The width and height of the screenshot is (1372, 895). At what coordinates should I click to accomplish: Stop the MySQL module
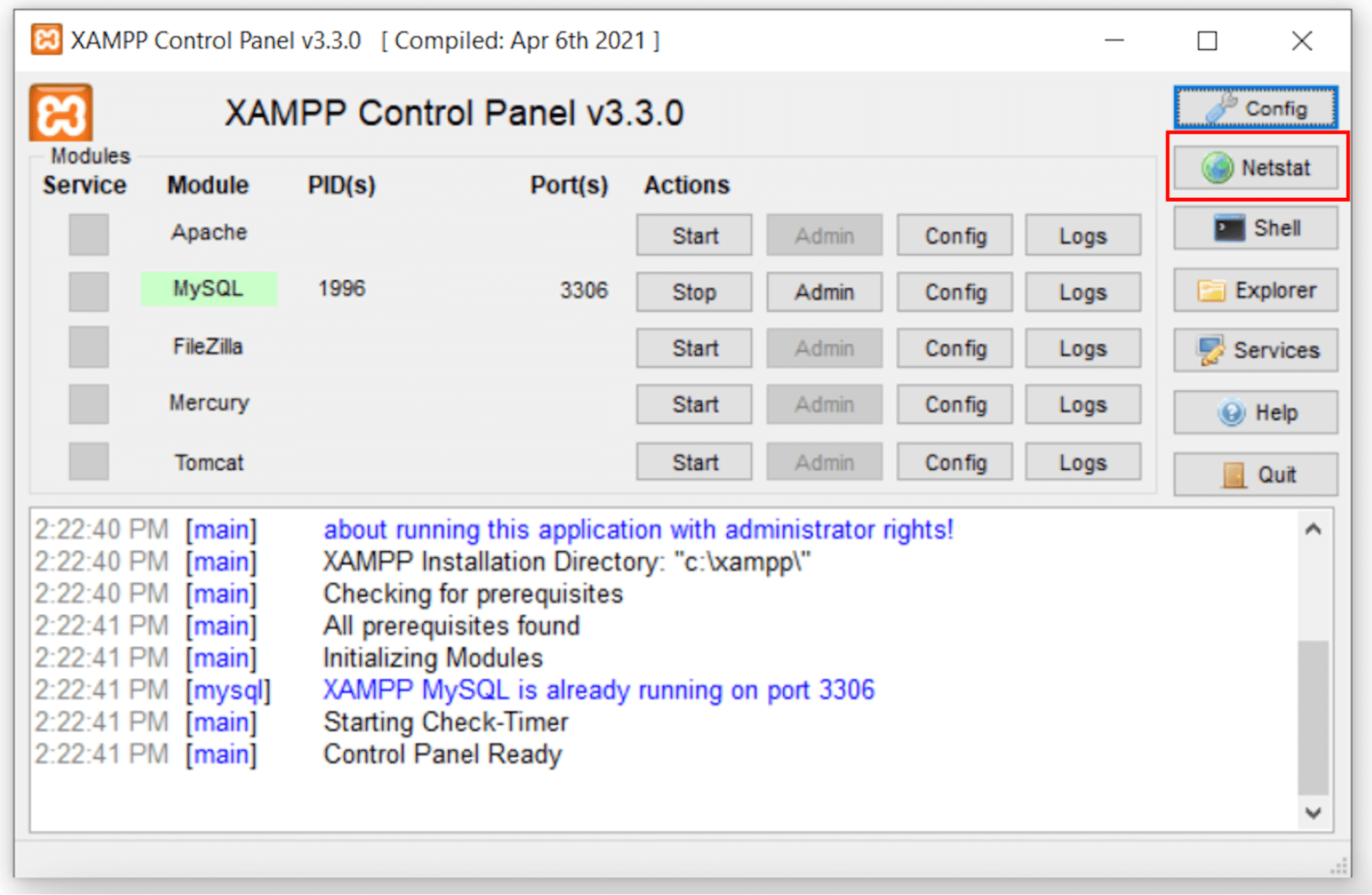pyautogui.click(x=693, y=291)
